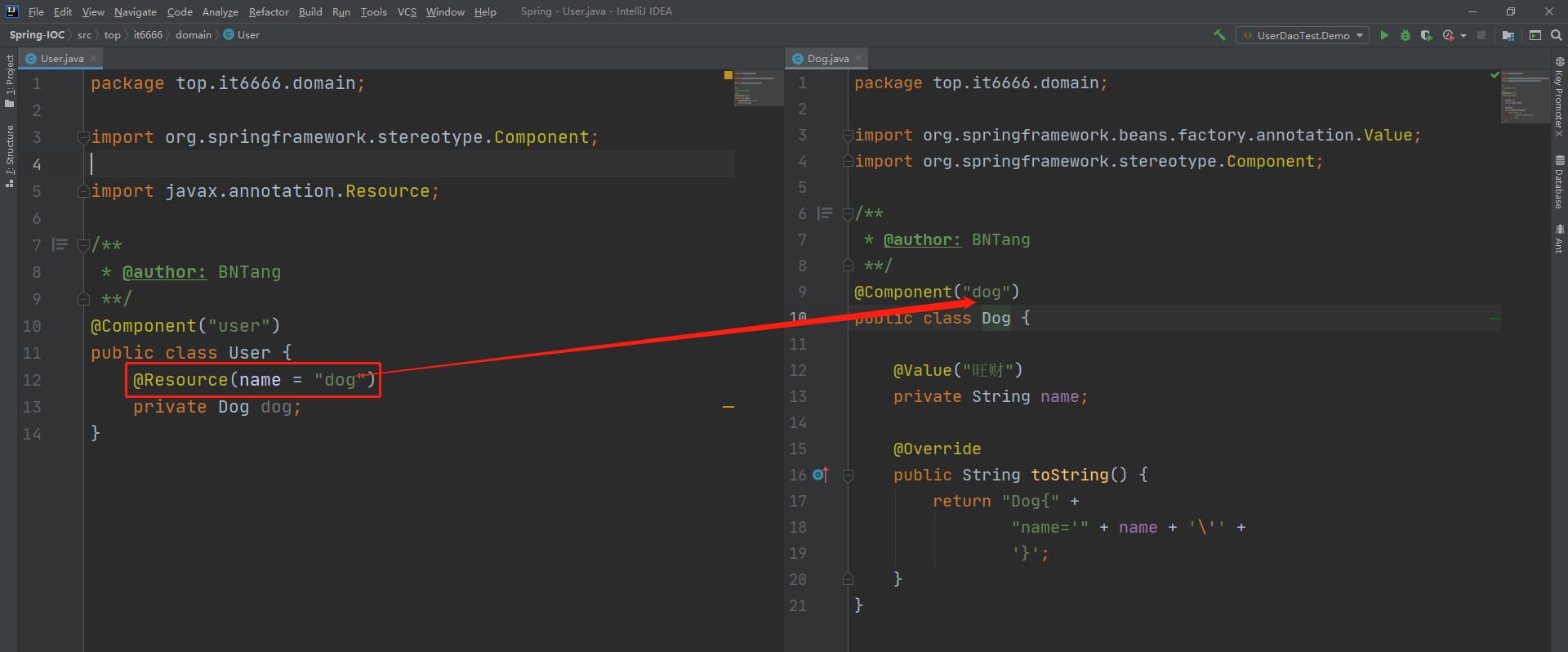This screenshot has height=652, width=1568.
Task: Collapse imports fold marker in User.java line 3
Action: pos(83,137)
